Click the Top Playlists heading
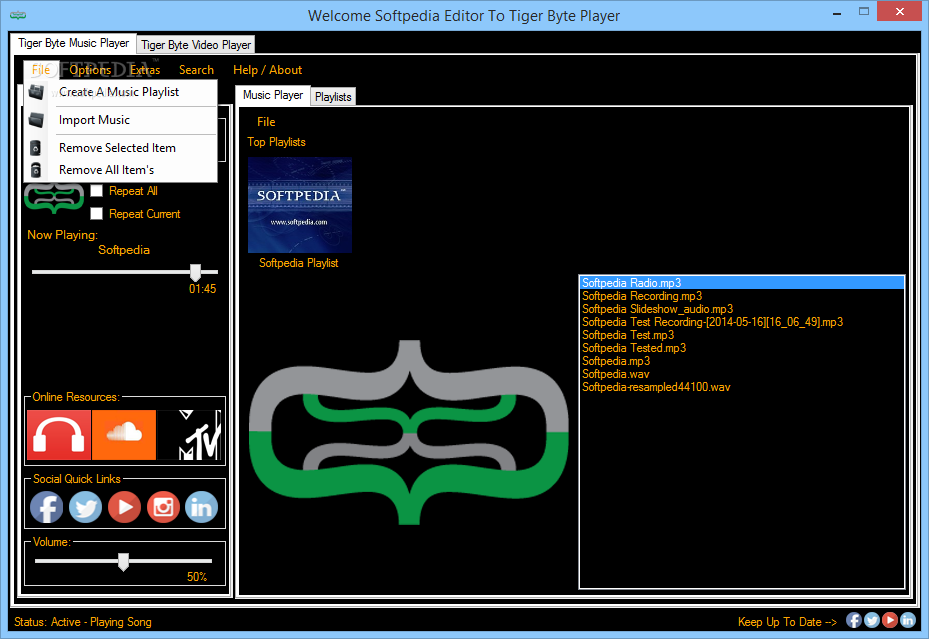Screen dimensions: 929x639 (x=276, y=142)
